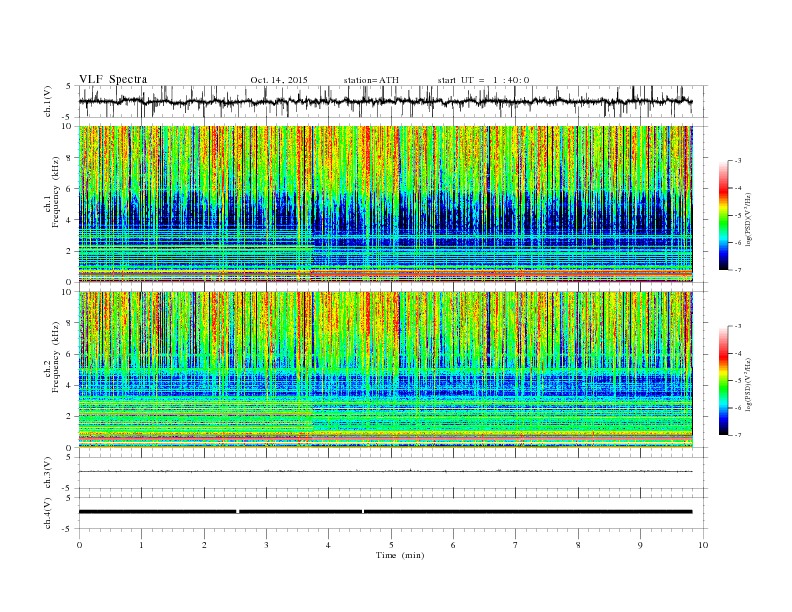Viewport: 792px width, 612px height.
Task: Click the "1" tick on the time axis
Action: (141, 545)
